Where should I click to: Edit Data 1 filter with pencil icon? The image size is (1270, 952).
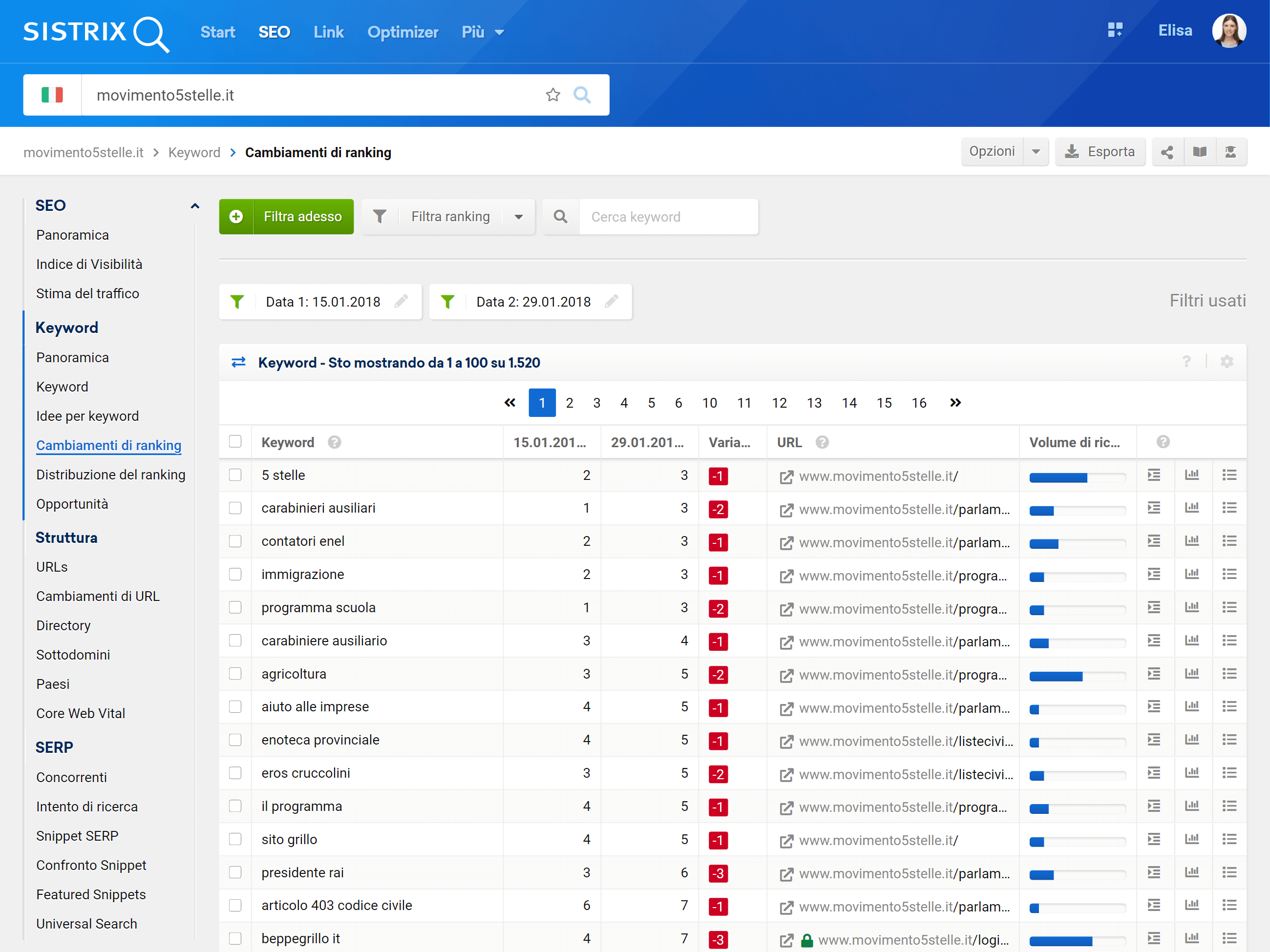tap(402, 301)
